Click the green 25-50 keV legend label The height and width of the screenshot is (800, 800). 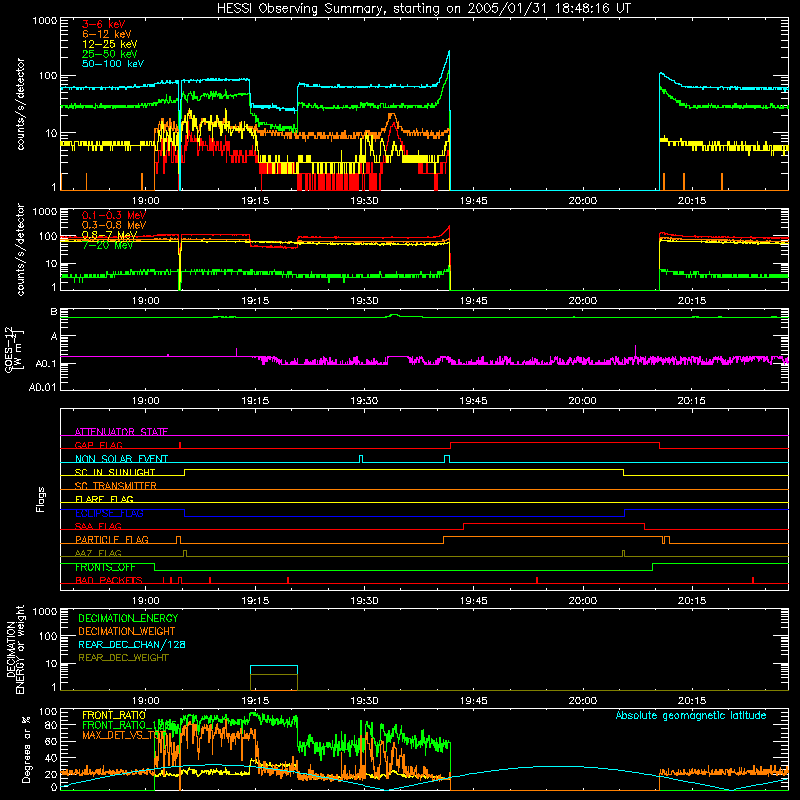pos(109,54)
